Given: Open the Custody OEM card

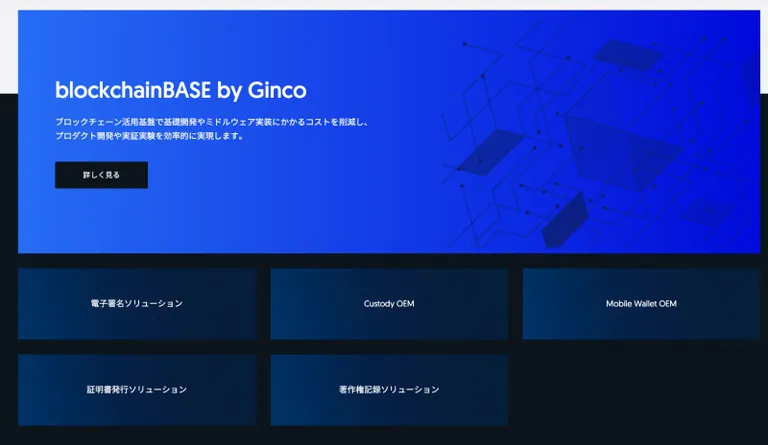Looking at the screenshot, I should 389,304.
